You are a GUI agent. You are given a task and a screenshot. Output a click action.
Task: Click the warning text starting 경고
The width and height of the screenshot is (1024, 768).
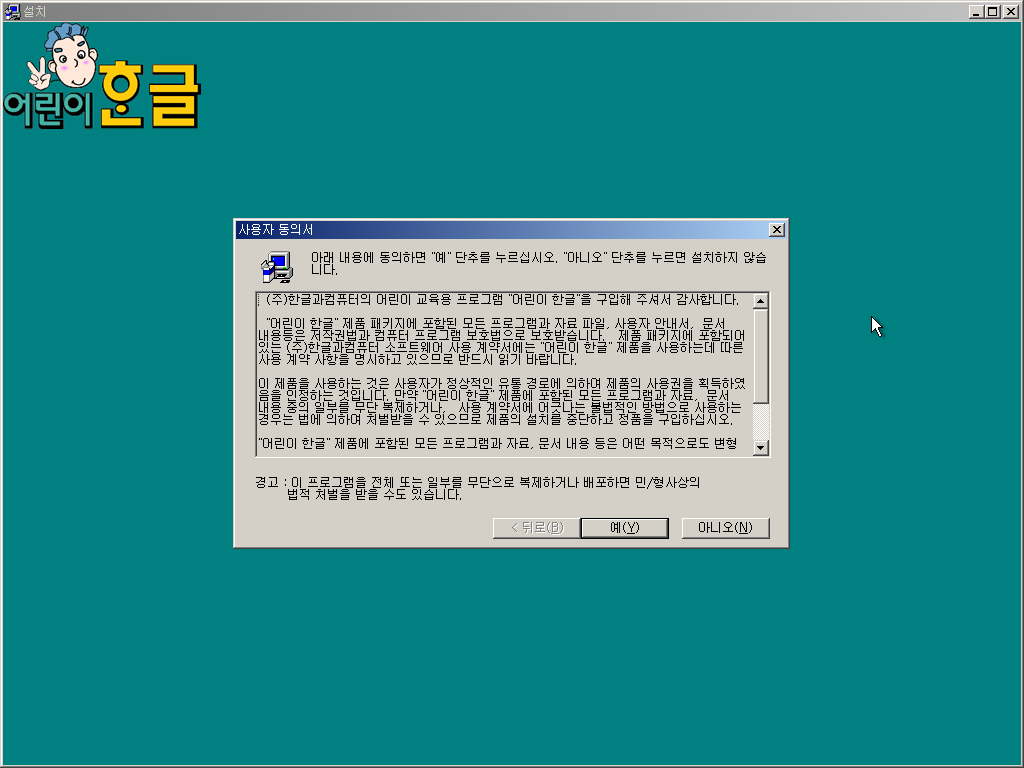click(x=477, y=488)
